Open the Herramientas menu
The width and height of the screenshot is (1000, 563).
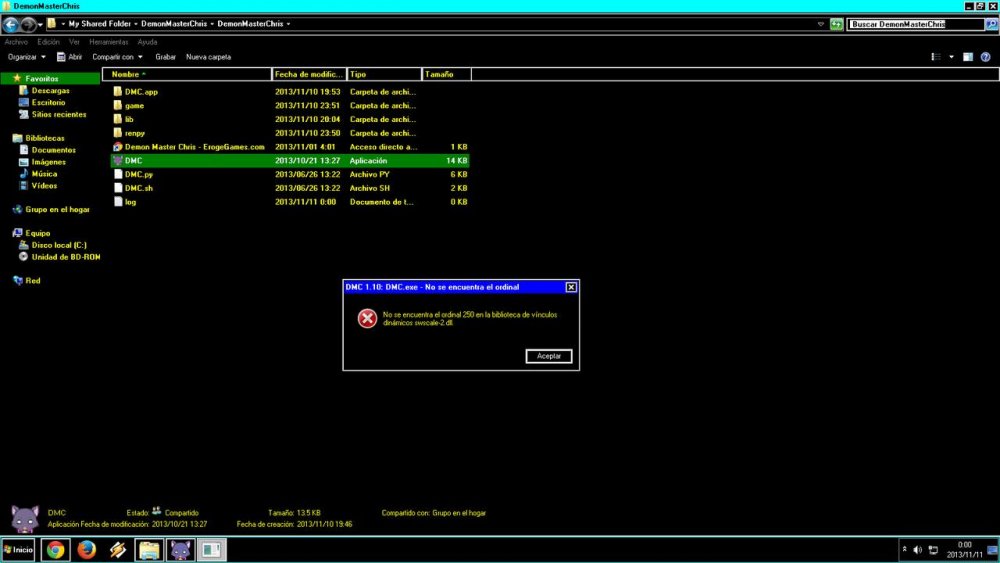[108, 42]
